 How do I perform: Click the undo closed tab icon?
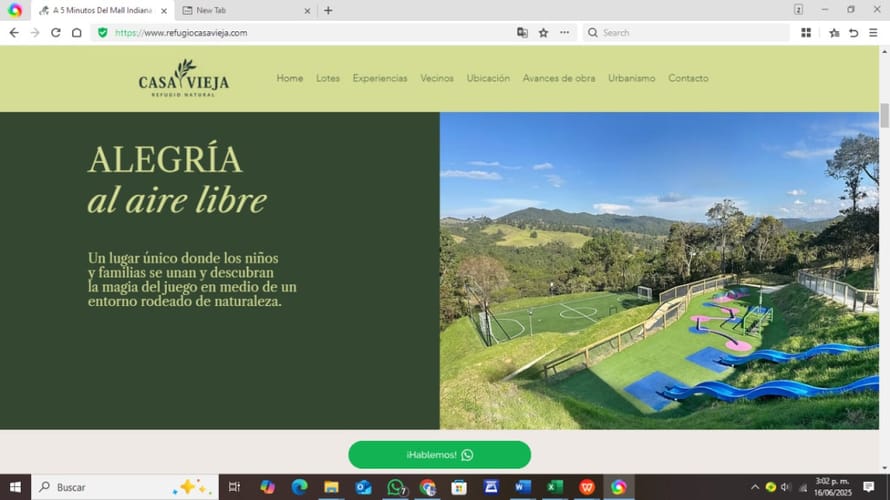853,33
